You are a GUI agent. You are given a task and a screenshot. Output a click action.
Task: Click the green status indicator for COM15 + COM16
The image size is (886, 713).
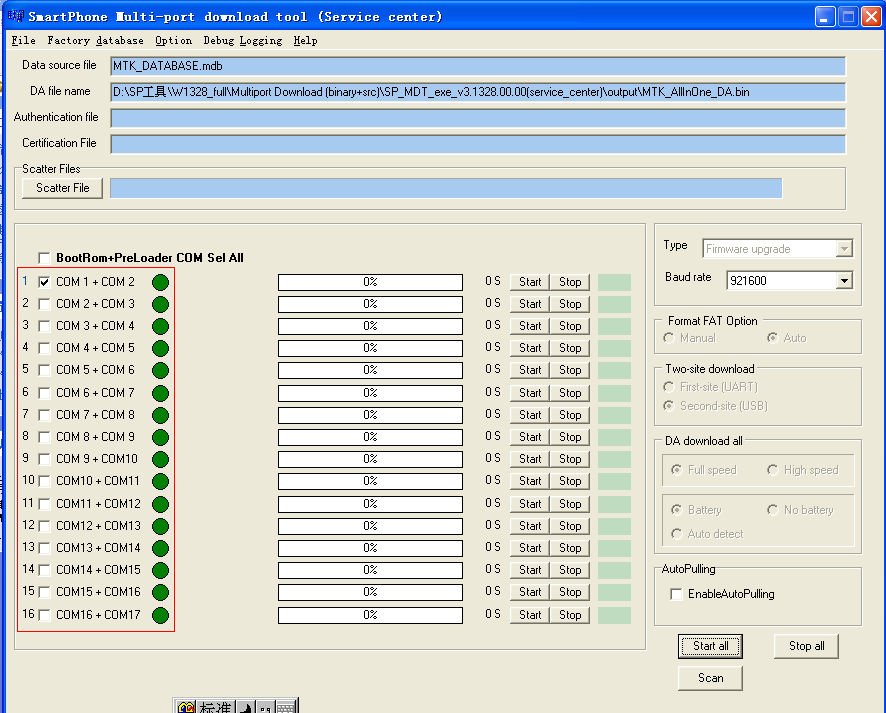pos(160,592)
